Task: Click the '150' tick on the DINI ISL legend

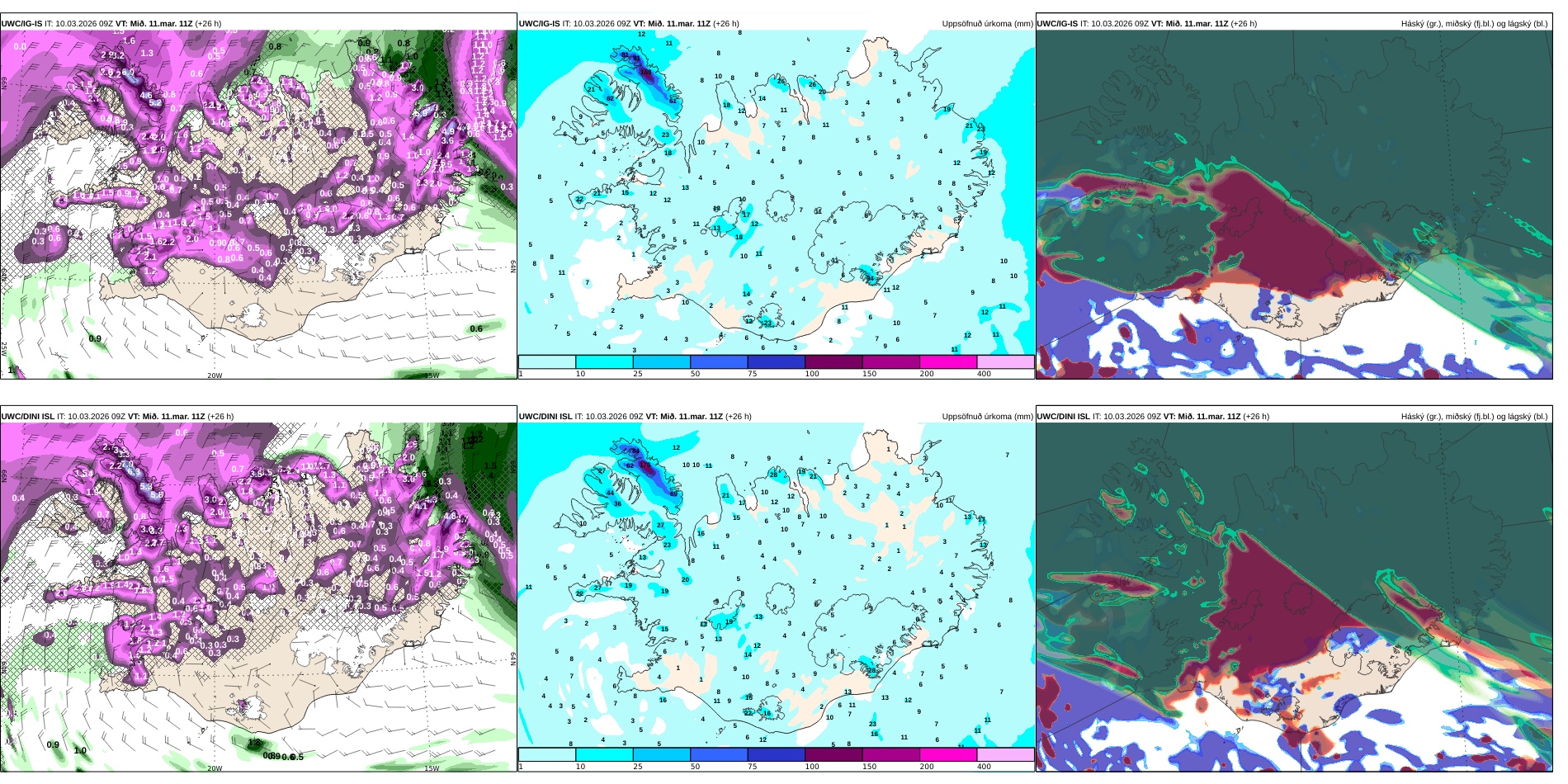Action: 870,767
